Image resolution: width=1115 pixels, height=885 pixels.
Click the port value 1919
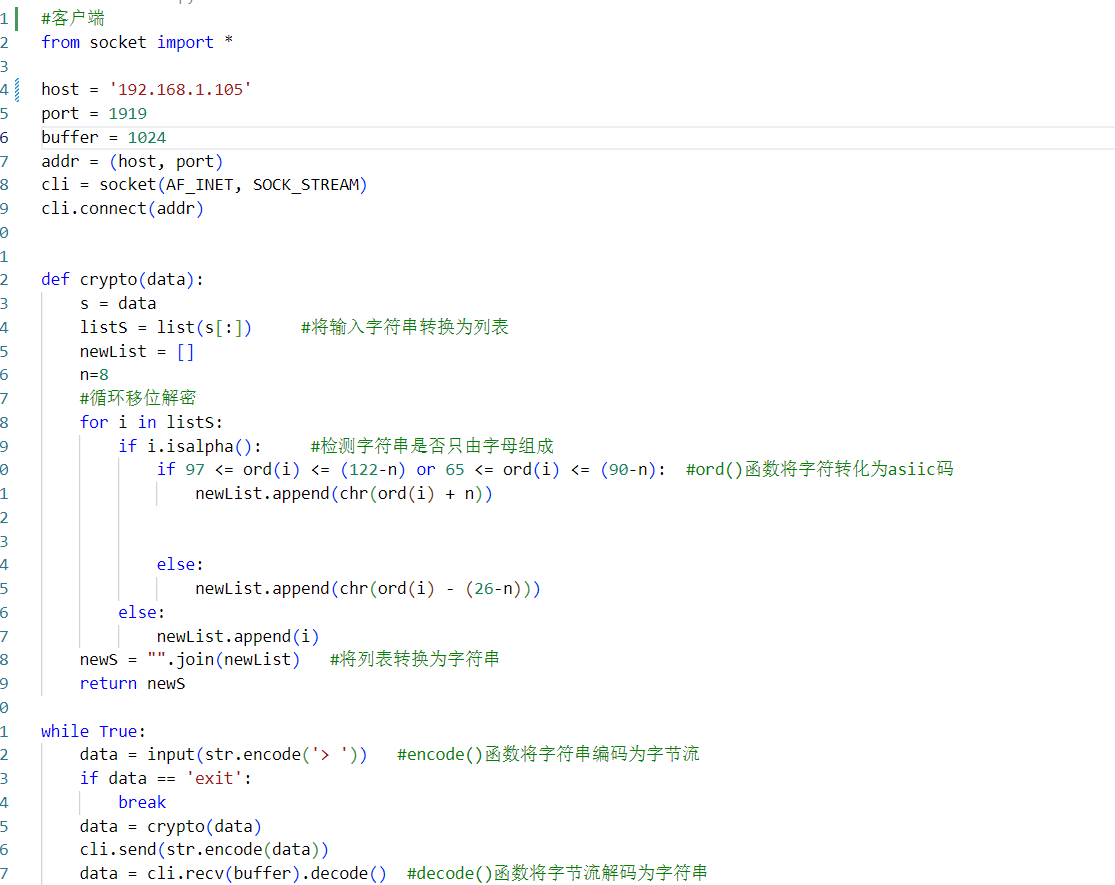click(127, 113)
